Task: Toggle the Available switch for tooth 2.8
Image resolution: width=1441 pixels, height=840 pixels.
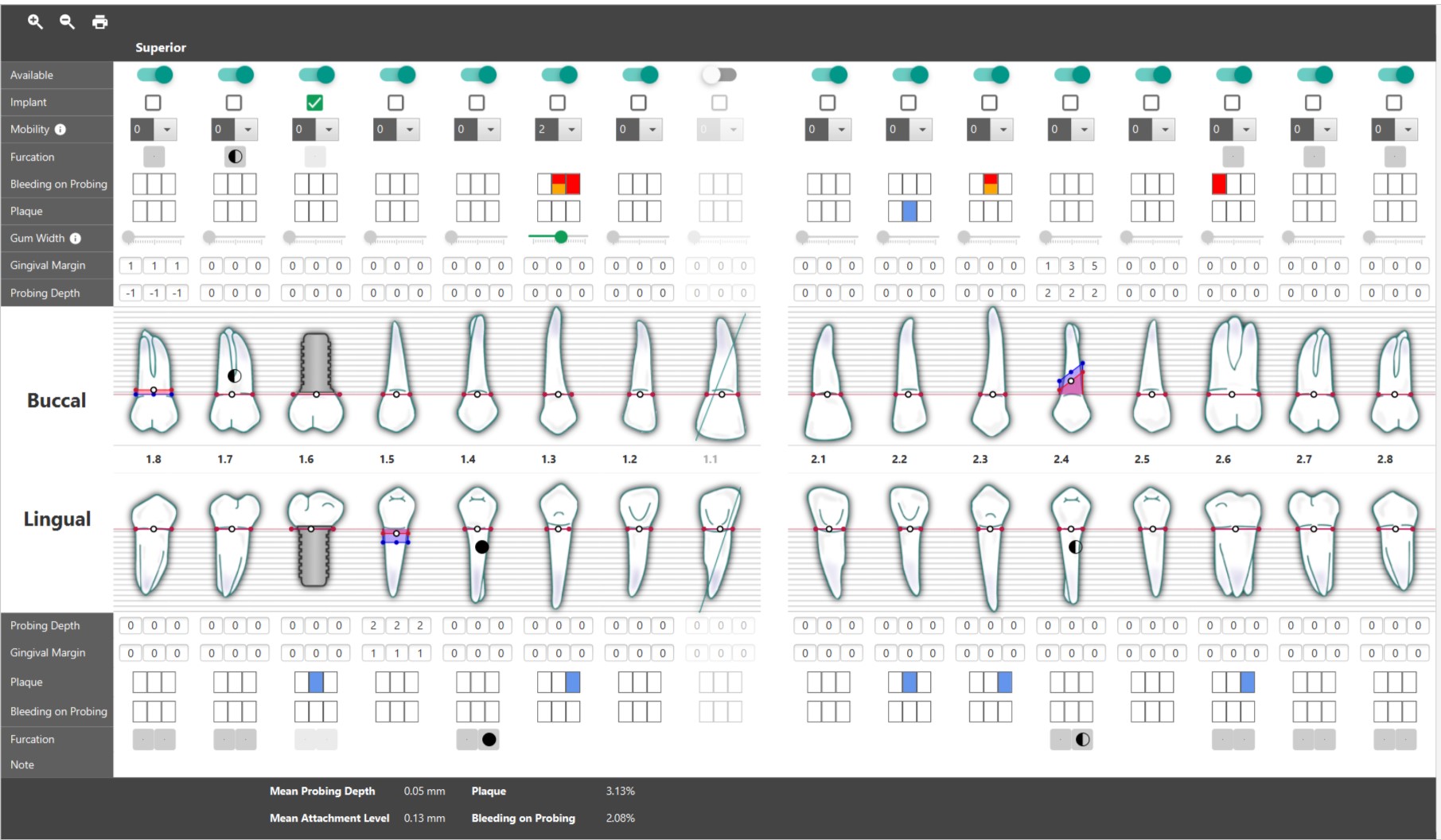Action: 1396,75
